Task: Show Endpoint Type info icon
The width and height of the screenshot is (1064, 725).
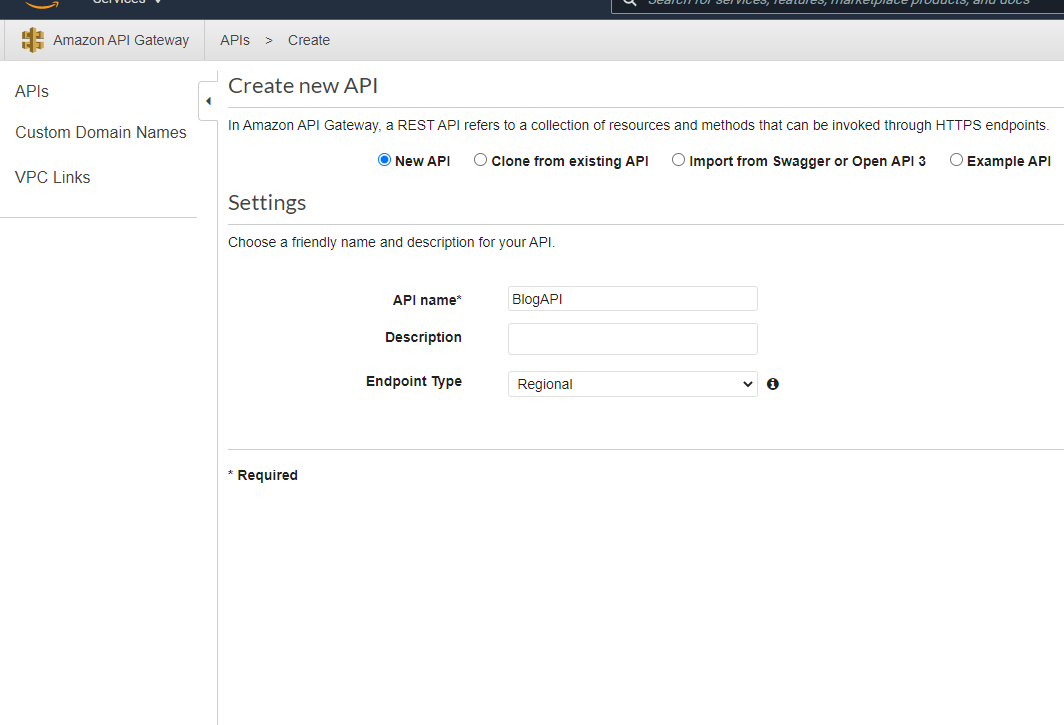Action: click(772, 384)
